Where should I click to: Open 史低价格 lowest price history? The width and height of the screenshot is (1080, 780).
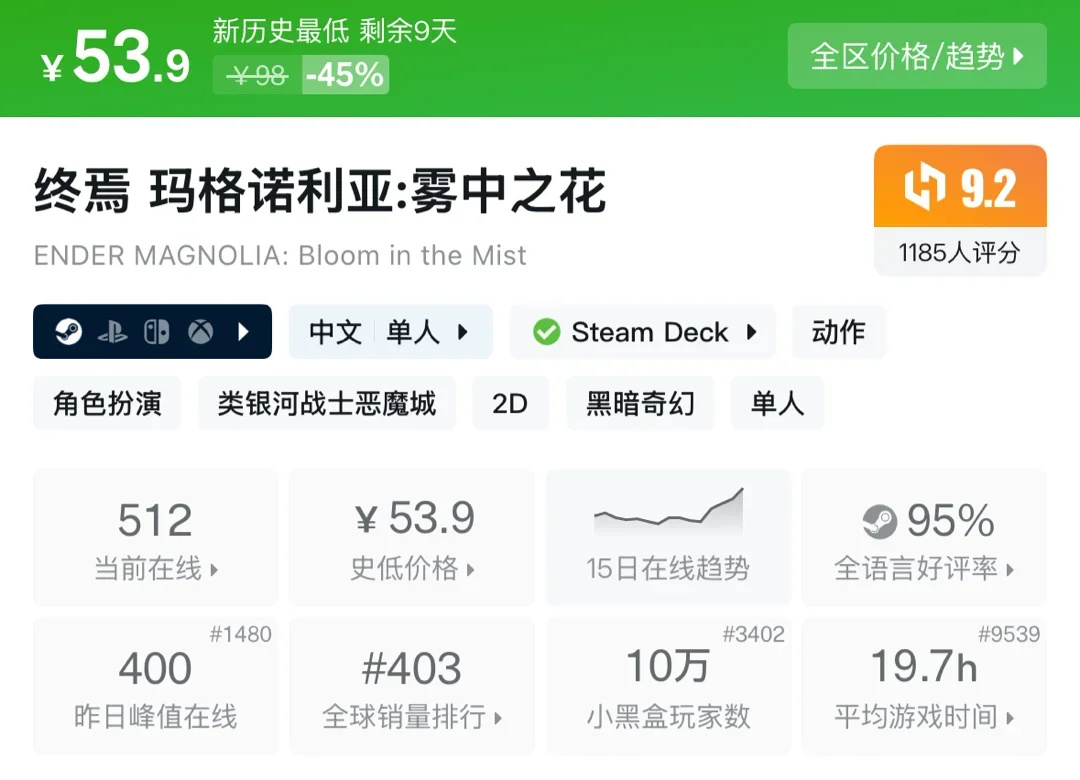[x=412, y=538]
